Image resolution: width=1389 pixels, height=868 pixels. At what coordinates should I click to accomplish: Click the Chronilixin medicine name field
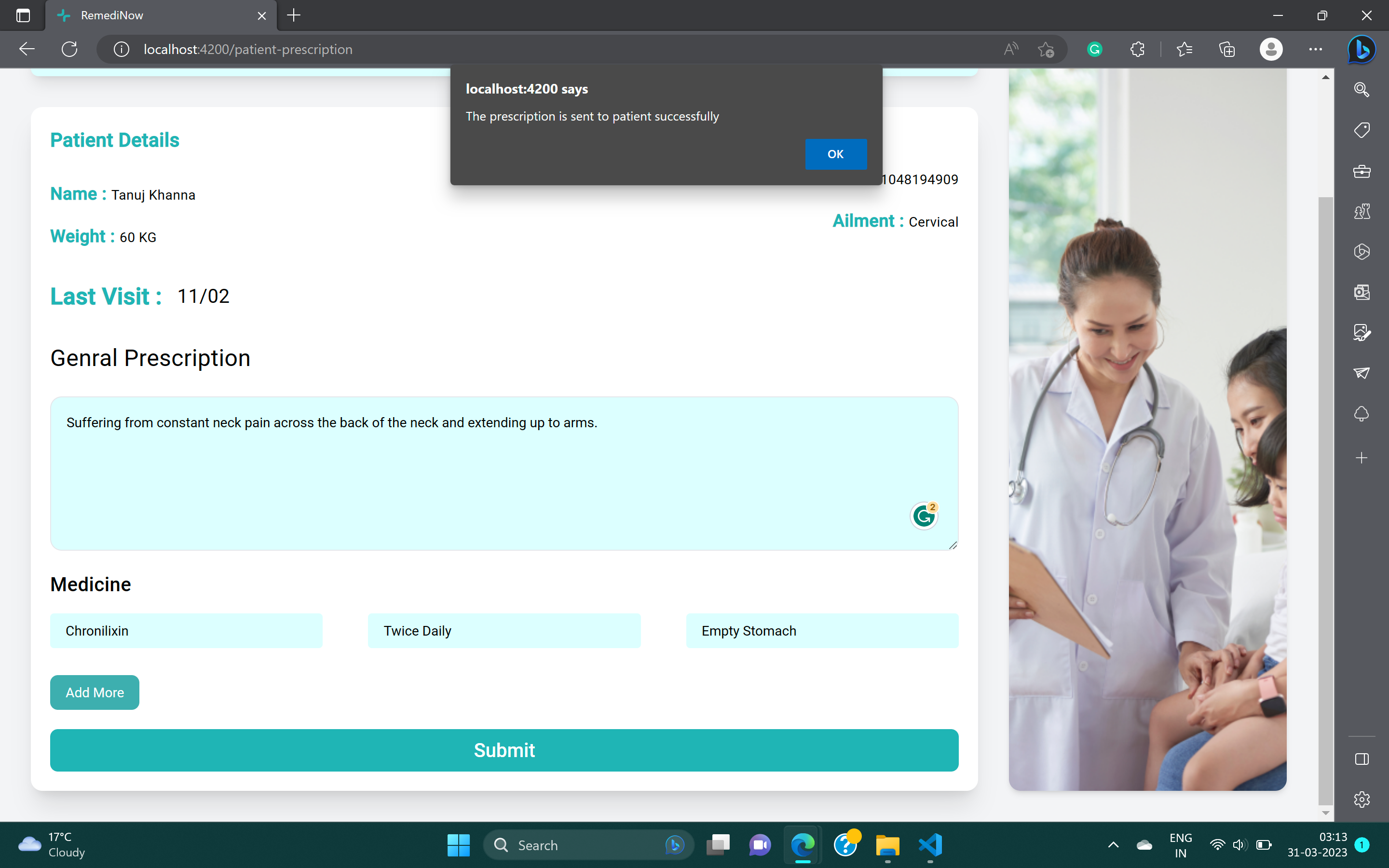tap(186, 630)
